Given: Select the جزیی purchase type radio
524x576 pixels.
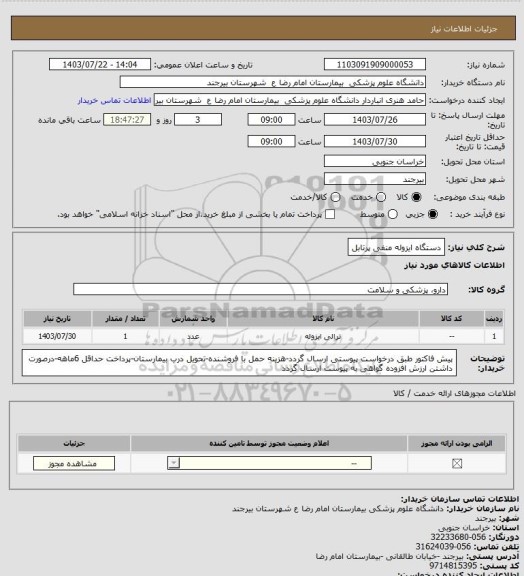Looking at the screenshot, I should [x=433, y=214].
